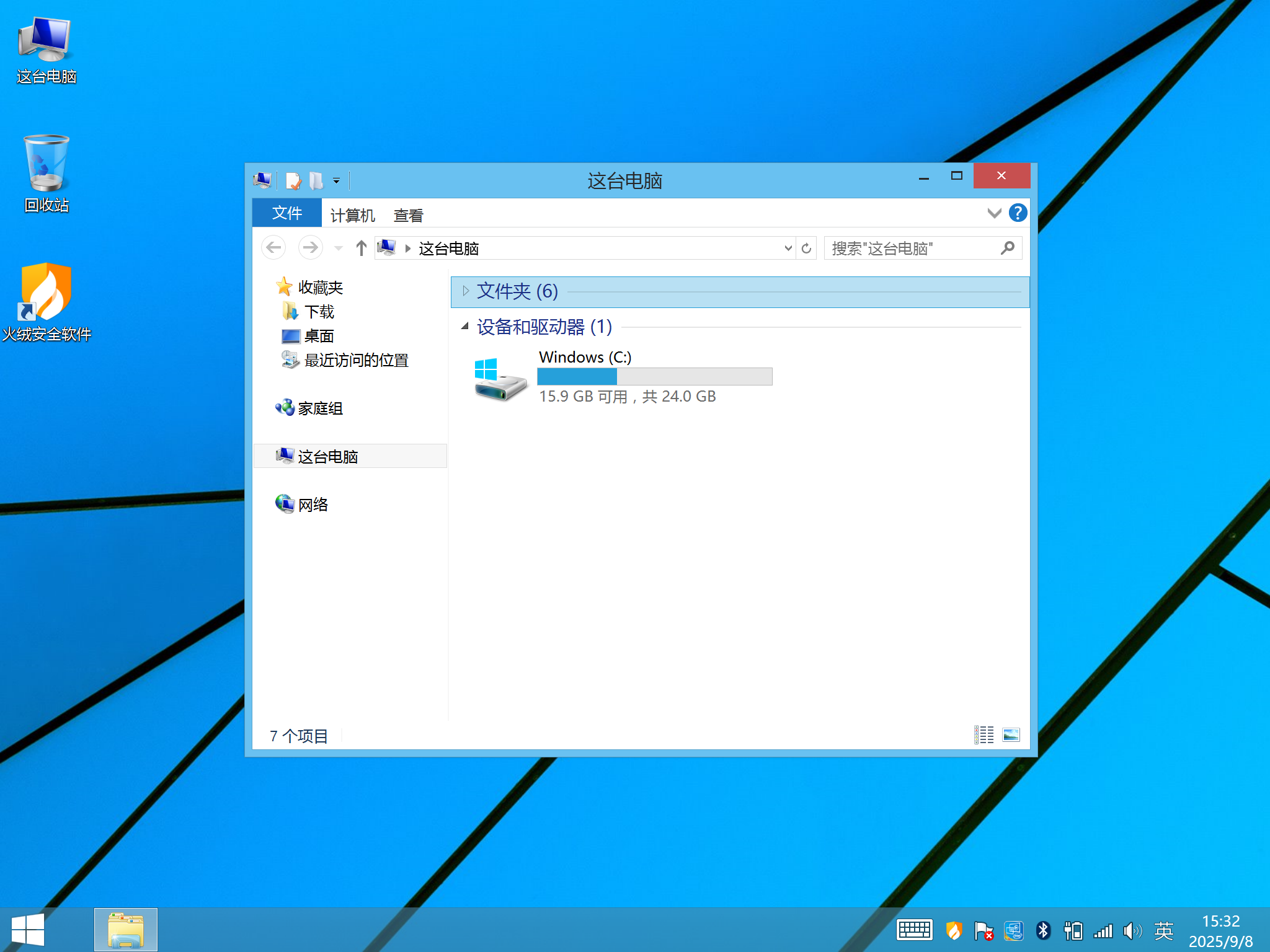Collapse the 设备和驱动器 (1) group triangle
1270x952 pixels.
(465, 326)
